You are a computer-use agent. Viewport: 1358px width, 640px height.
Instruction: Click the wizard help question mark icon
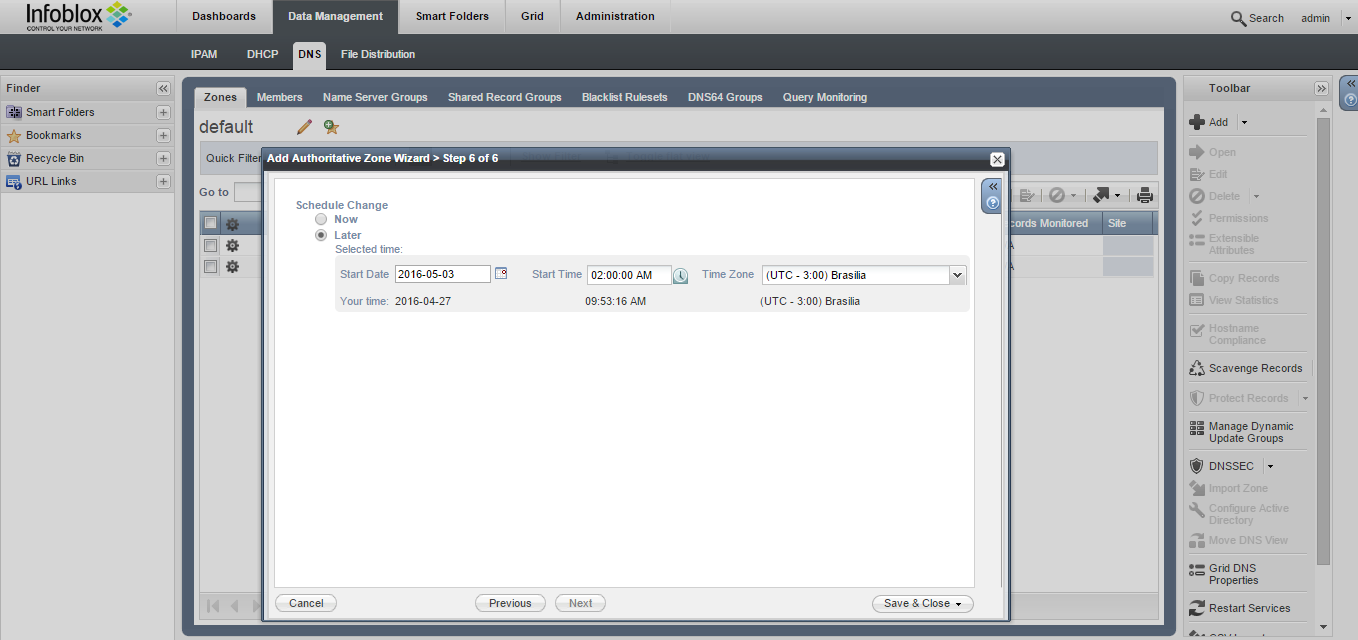992,203
